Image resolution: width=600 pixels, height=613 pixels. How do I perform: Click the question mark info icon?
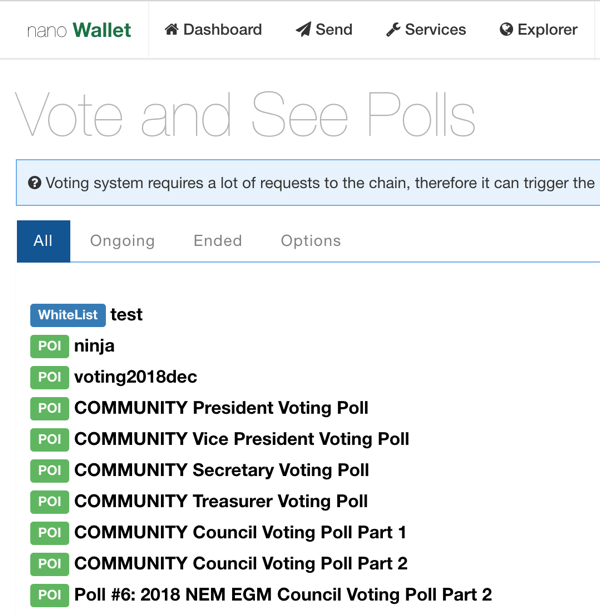[35, 183]
